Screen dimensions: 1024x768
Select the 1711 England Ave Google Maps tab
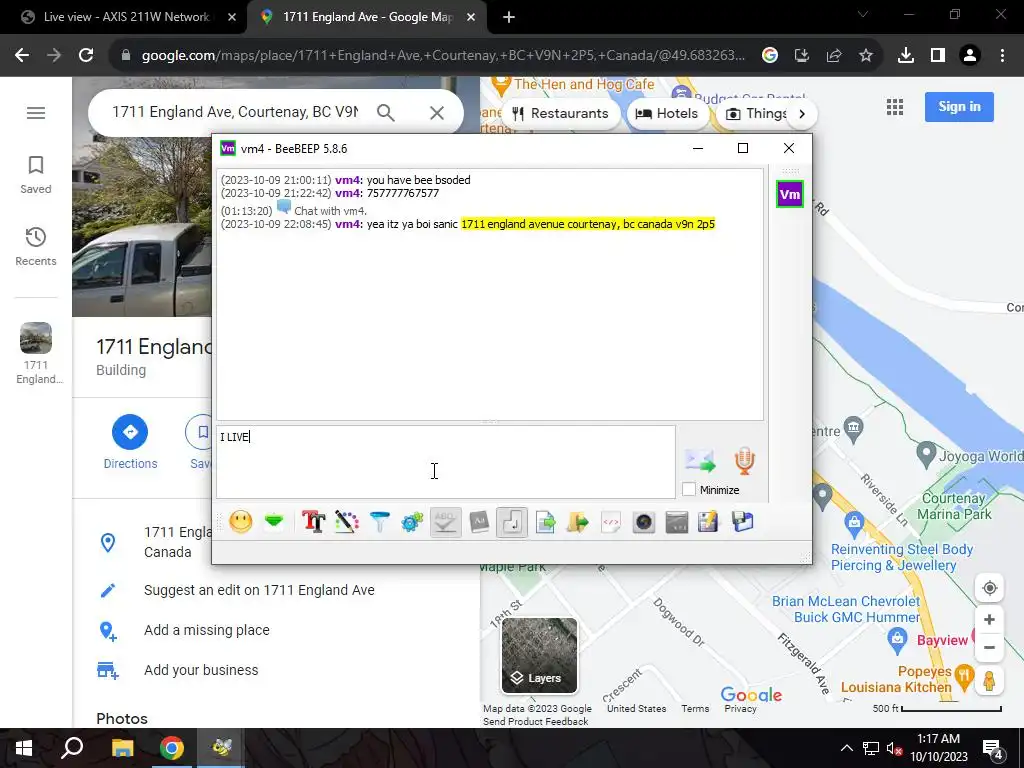pos(367,17)
